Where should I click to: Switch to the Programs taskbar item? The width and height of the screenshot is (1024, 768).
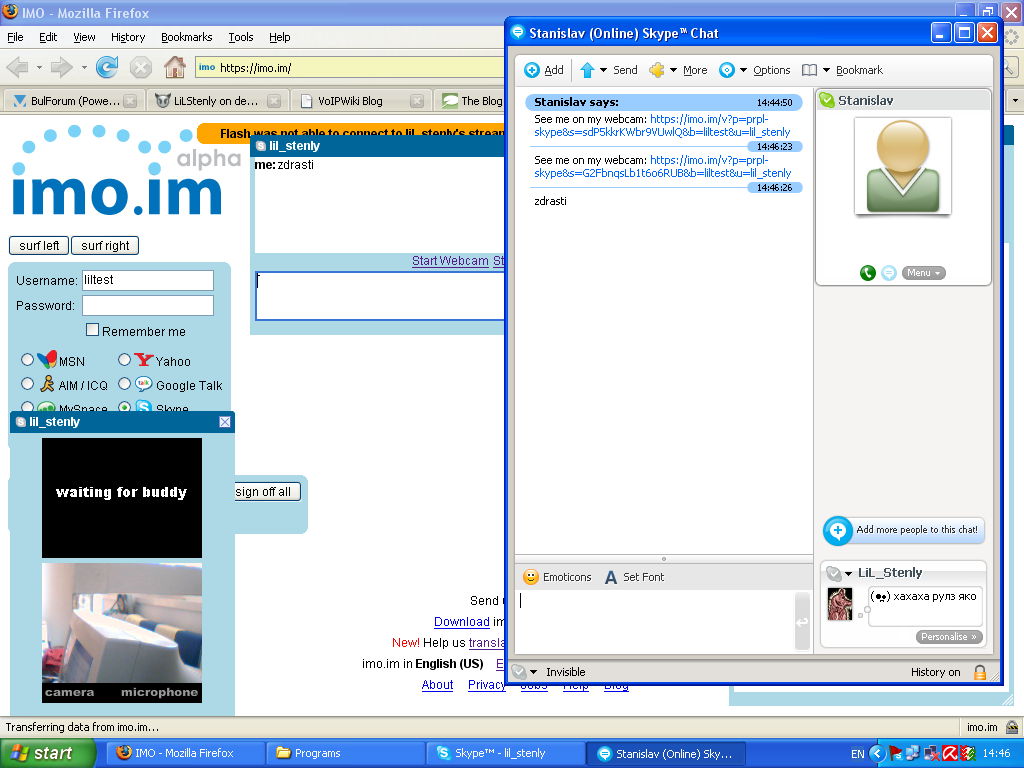[347, 754]
